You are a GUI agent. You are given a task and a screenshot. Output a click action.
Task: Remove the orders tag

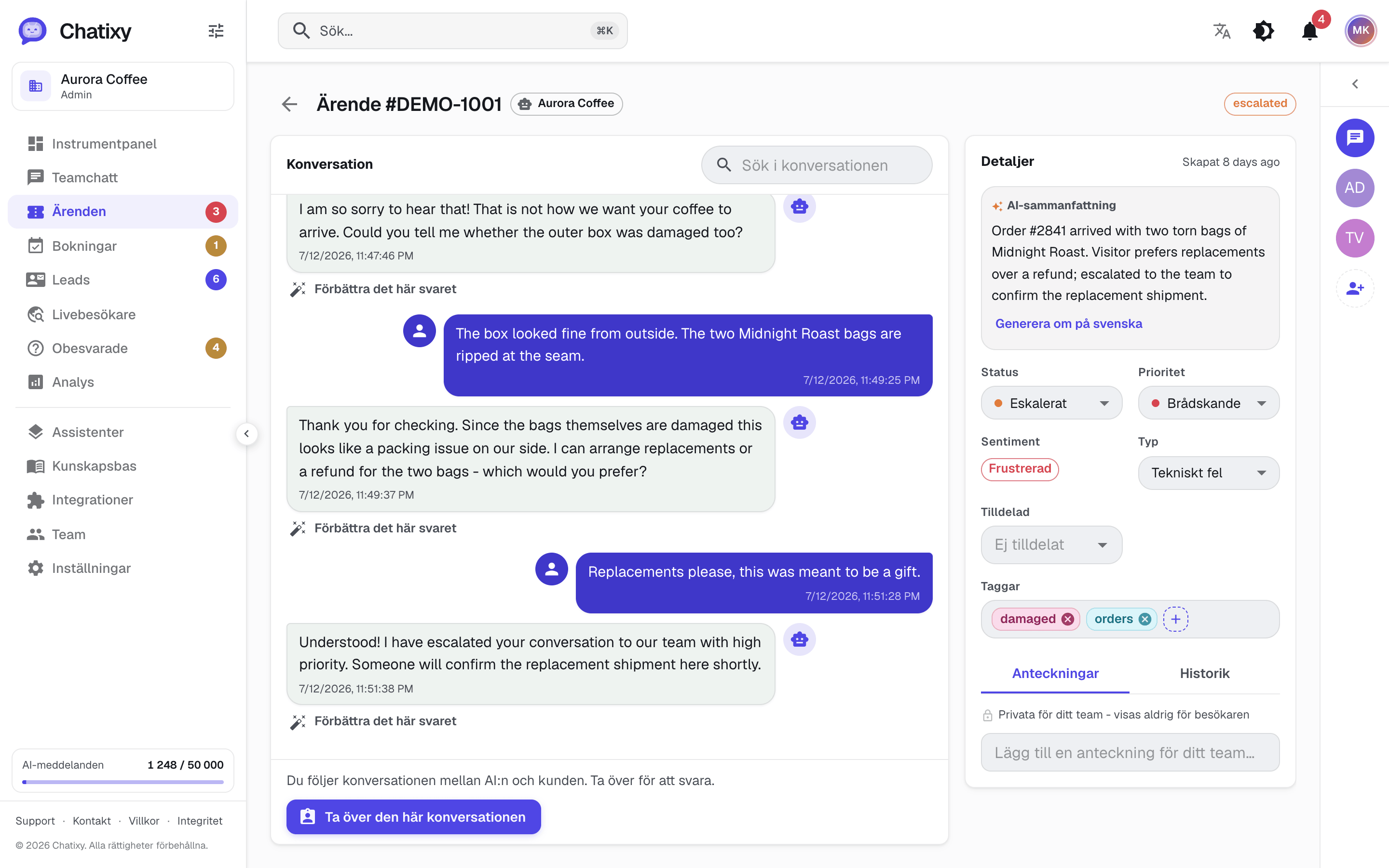(1144, 619)
